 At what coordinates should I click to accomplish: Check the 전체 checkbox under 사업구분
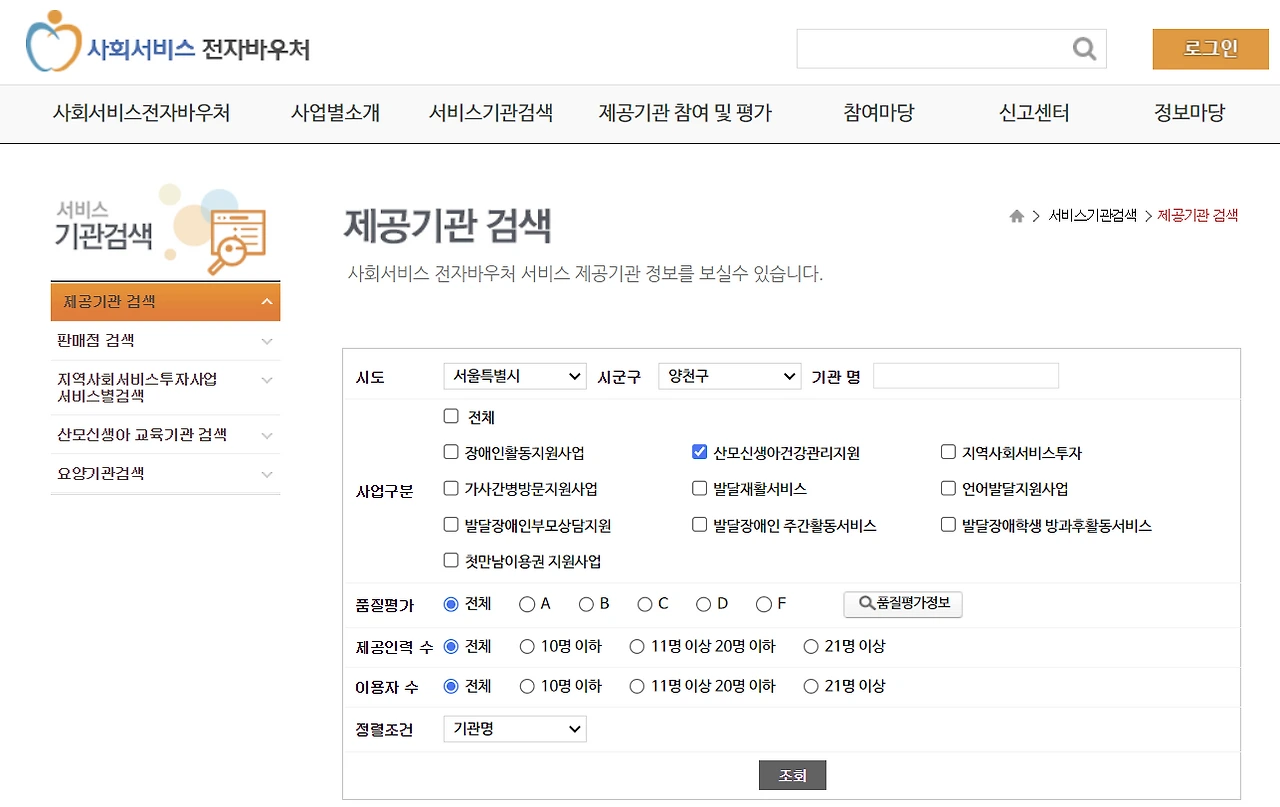pos(450,416)
